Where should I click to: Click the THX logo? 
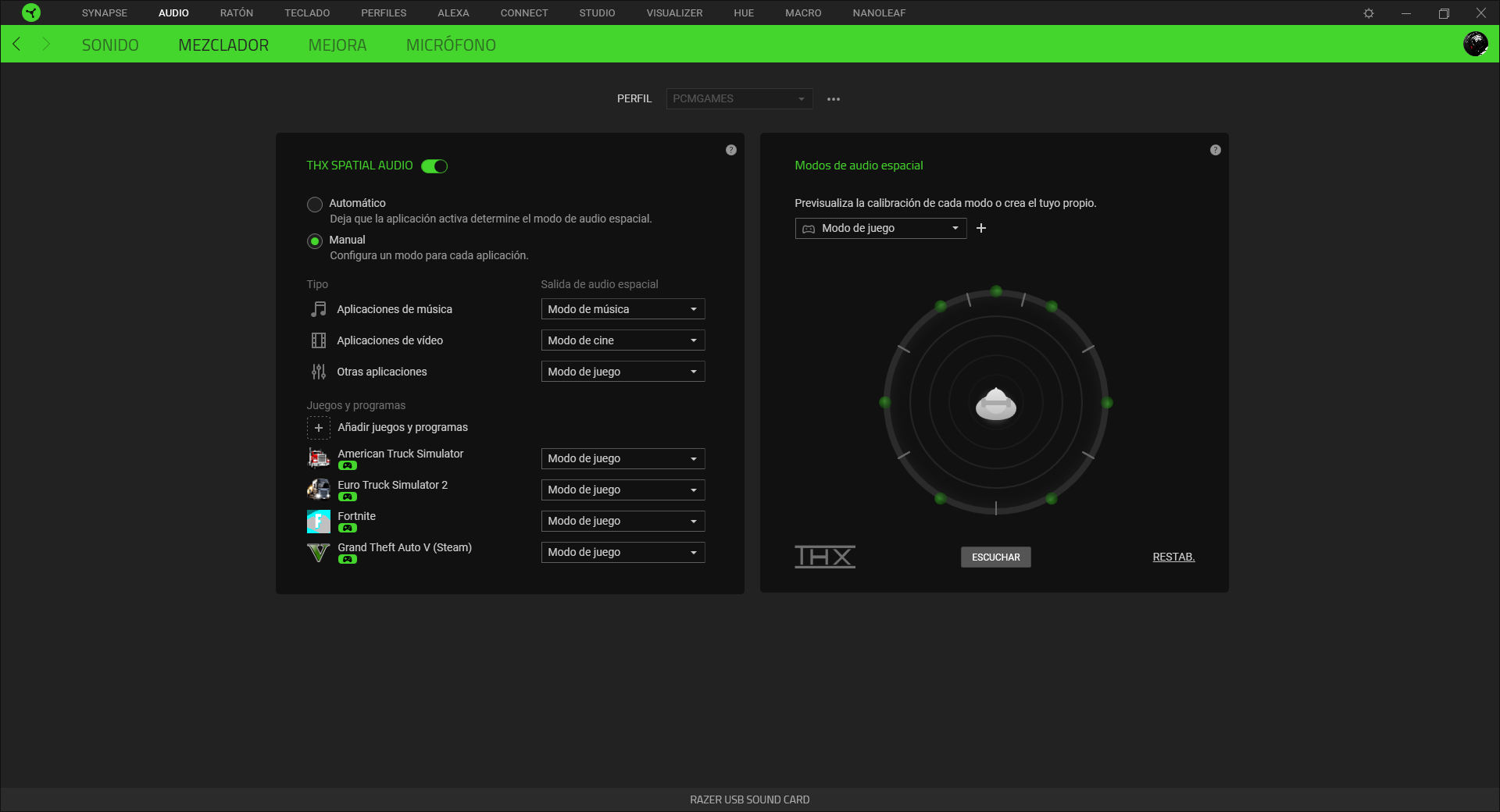click(825, 557)
